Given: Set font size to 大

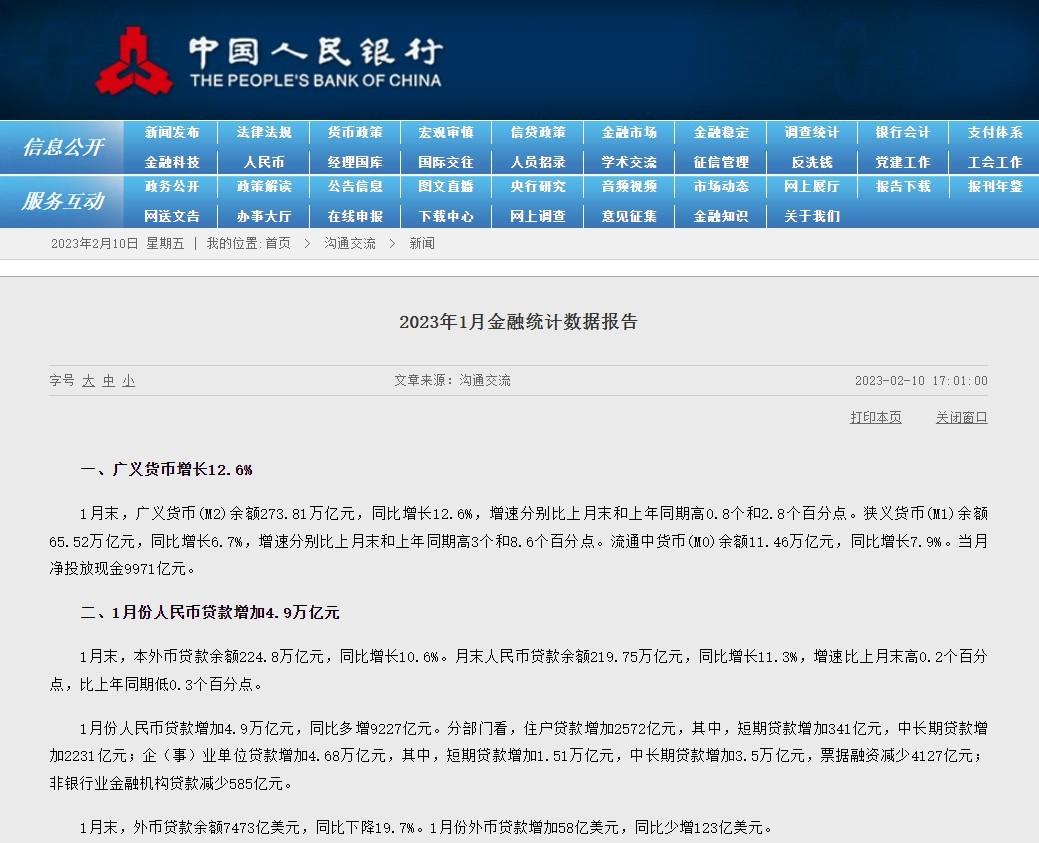Looking at the screenshot, I should coord(88,381).
